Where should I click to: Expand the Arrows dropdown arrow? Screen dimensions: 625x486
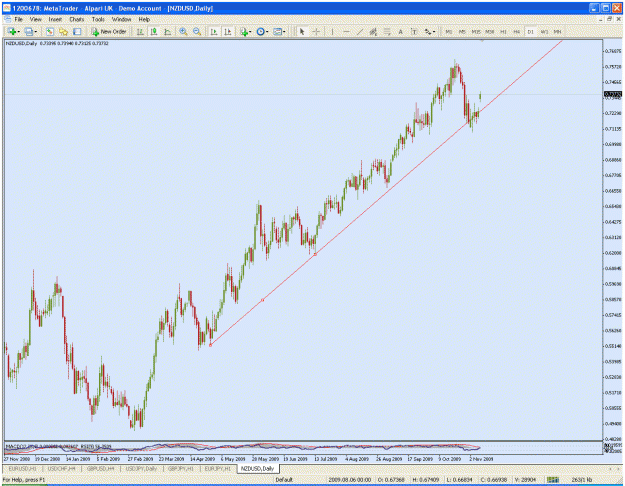434,32
